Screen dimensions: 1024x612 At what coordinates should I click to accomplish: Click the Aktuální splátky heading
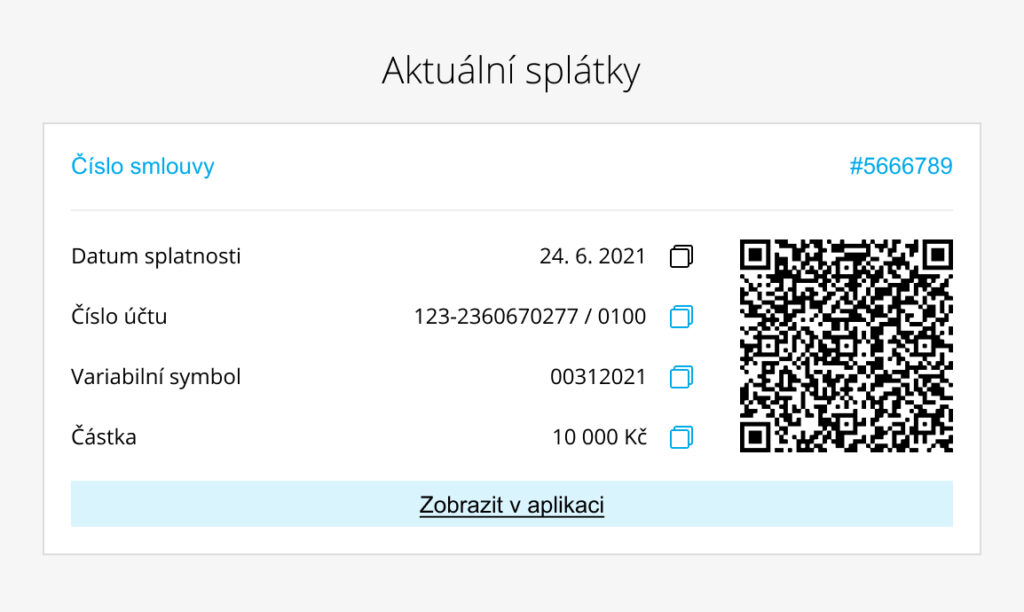pos(511,71)
